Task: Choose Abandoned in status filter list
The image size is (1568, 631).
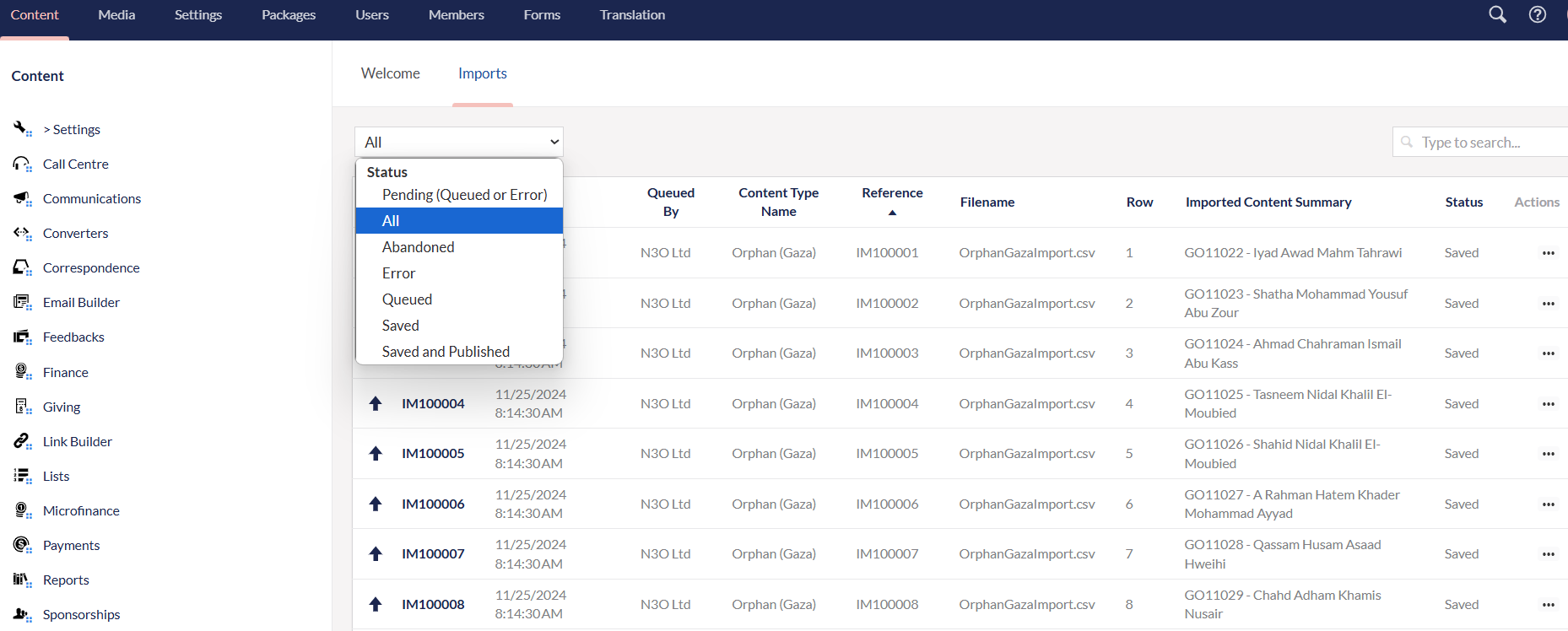Action: pos(459,247)
